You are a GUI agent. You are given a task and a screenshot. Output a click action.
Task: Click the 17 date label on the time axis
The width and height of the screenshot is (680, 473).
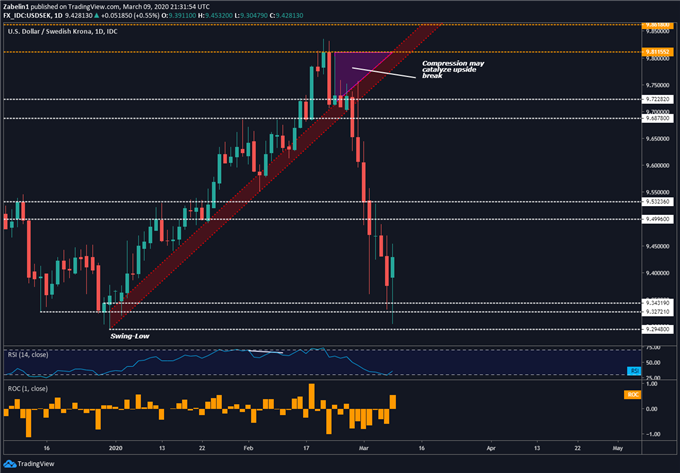[x=306, y=448]
